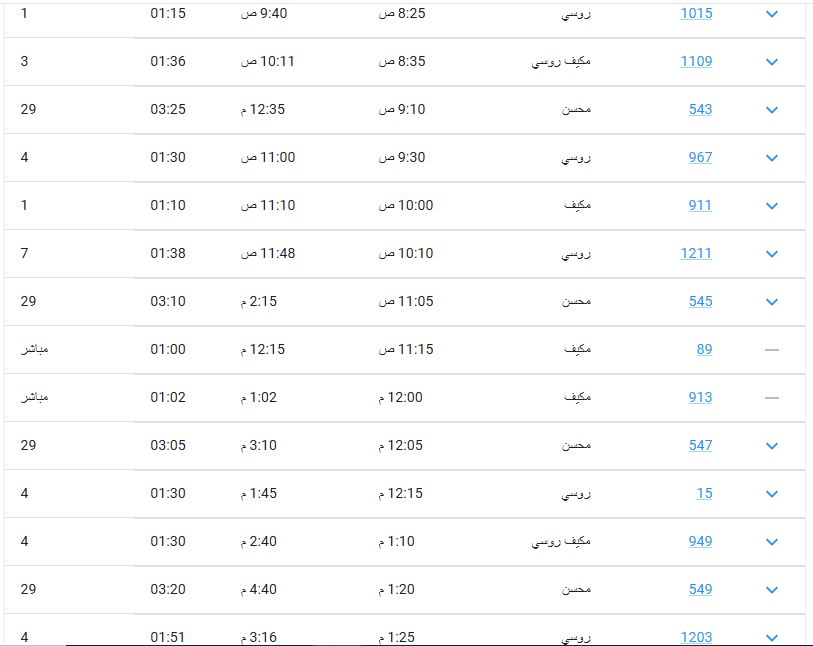Open train number 1203 link

(x=696, y=637)
